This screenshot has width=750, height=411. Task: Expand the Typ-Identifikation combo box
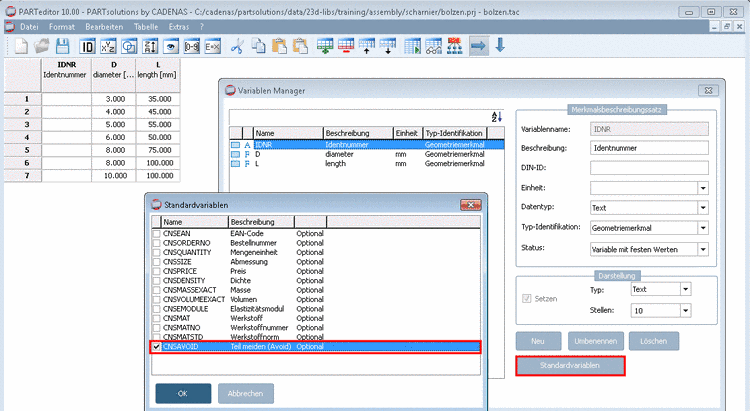pyautogui.click(x=703, y=228)
